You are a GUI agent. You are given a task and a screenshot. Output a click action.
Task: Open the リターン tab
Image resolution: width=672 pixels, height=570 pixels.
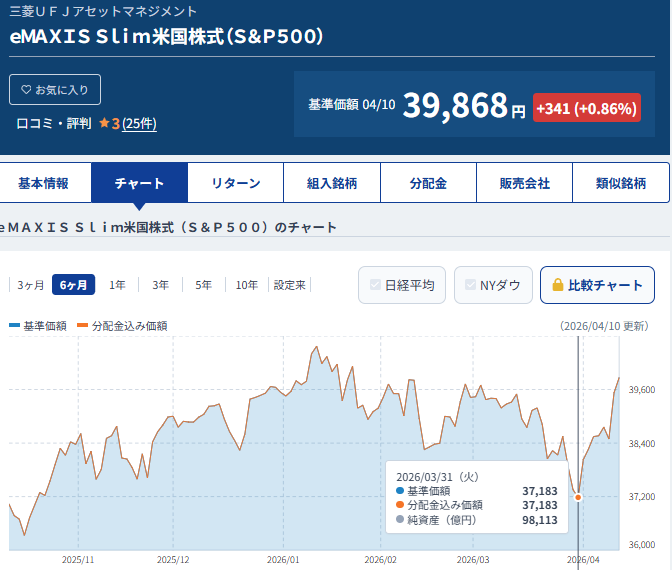[x=236, y=183]
